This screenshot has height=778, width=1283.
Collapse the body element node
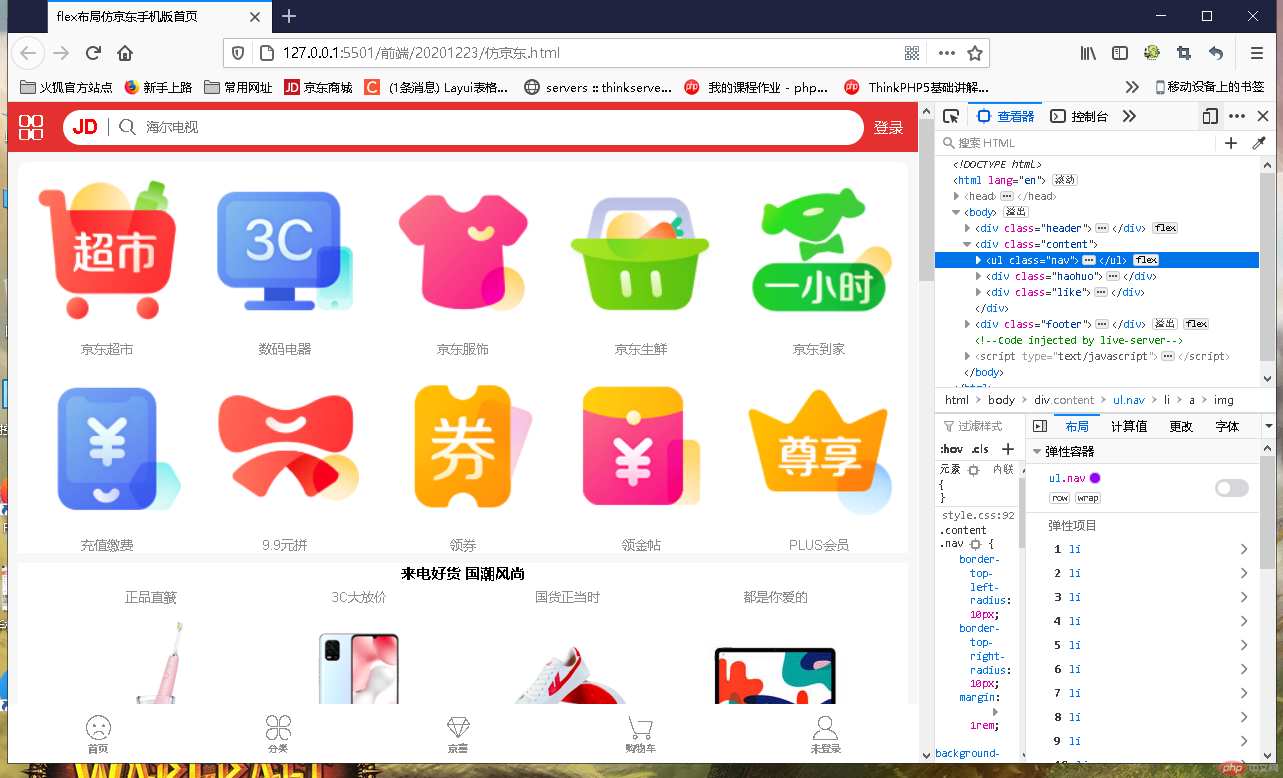tap(957, 212)
